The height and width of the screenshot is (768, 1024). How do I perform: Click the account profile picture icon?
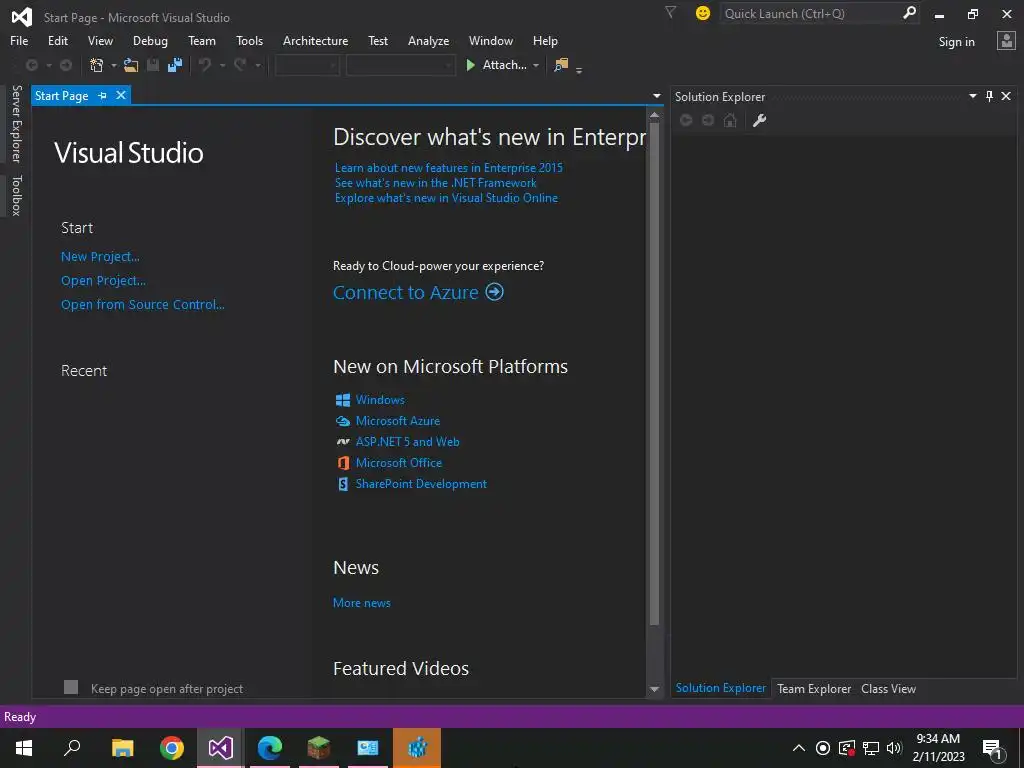1006,40
